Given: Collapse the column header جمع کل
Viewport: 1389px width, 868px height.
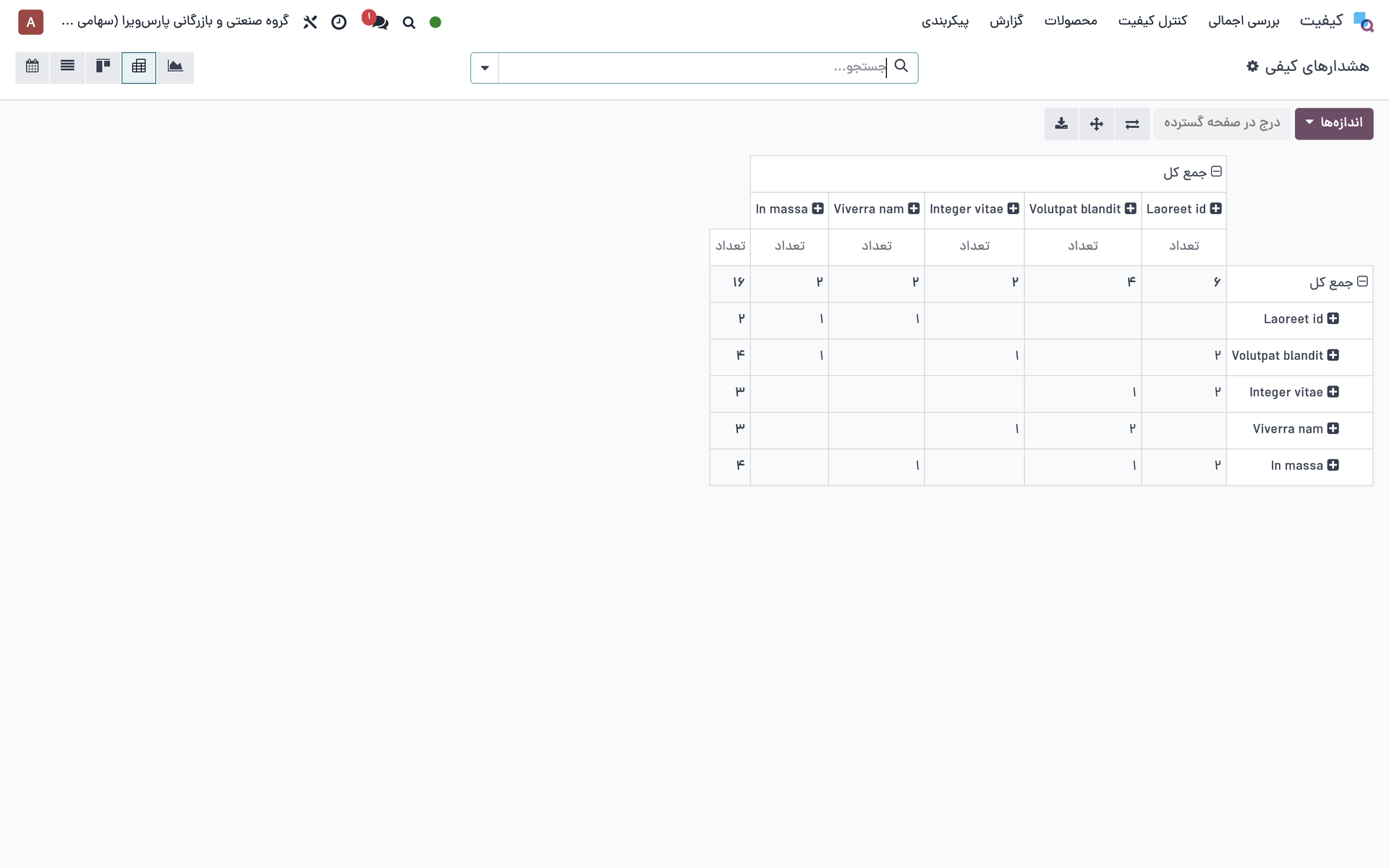Looking at the screenshot, I should (x=1192, y=173).
